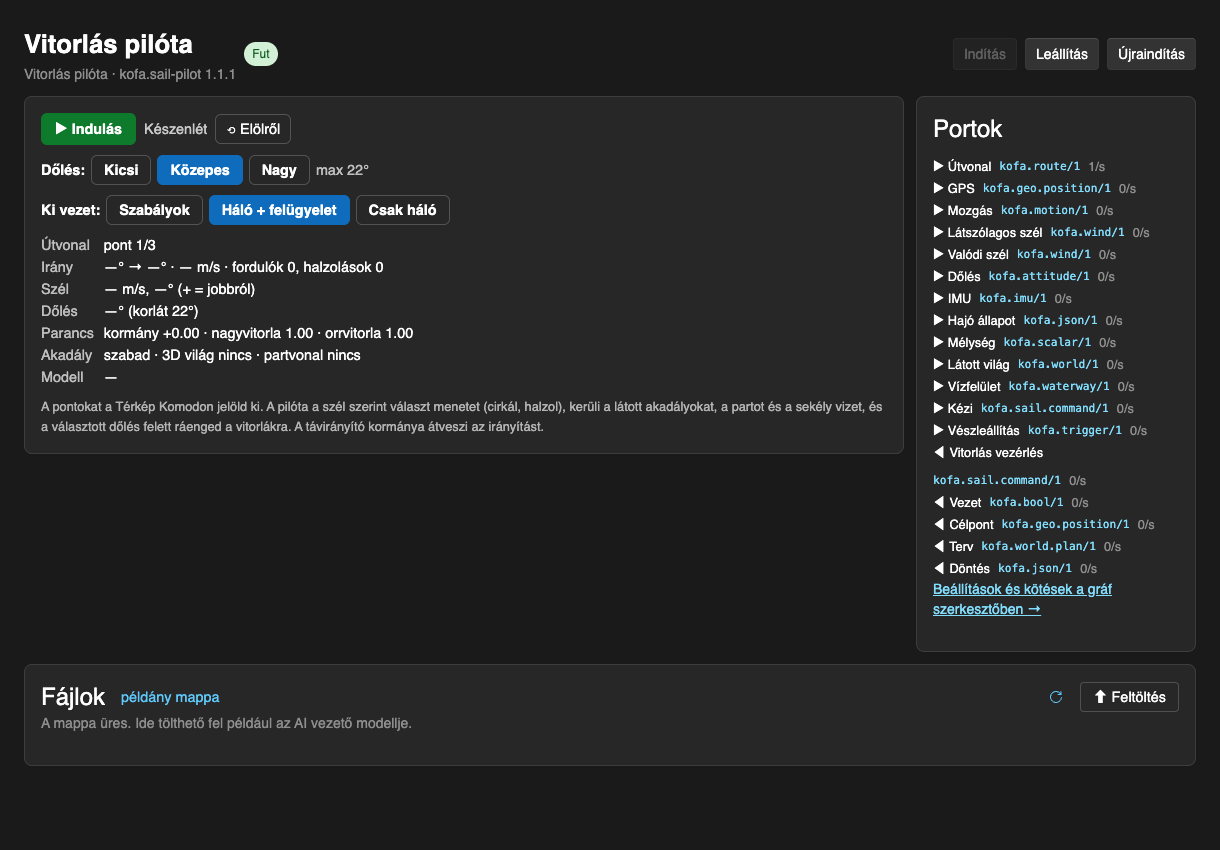Switch control mode to Szabályok
Screen dimensions: 1220x850
coord(154,211)
